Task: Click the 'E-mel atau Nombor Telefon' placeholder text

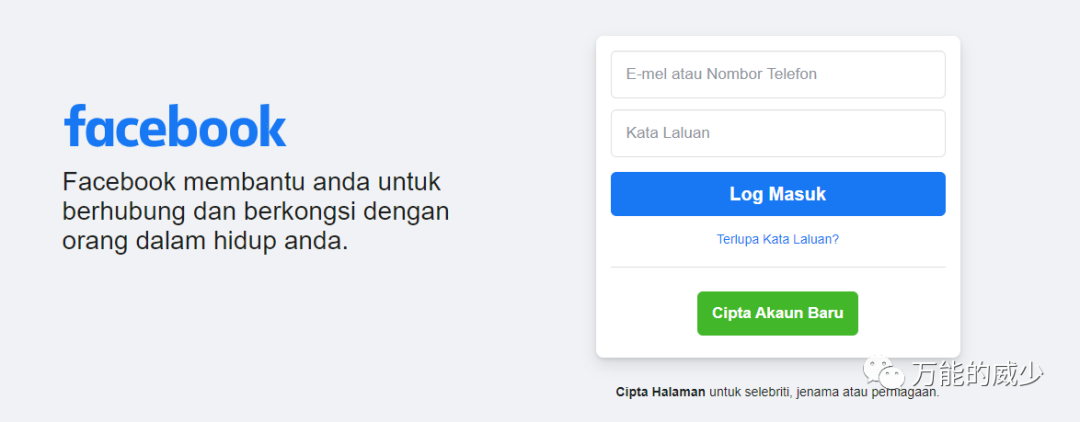Action: pyautogui.click(x=721, y=74)
